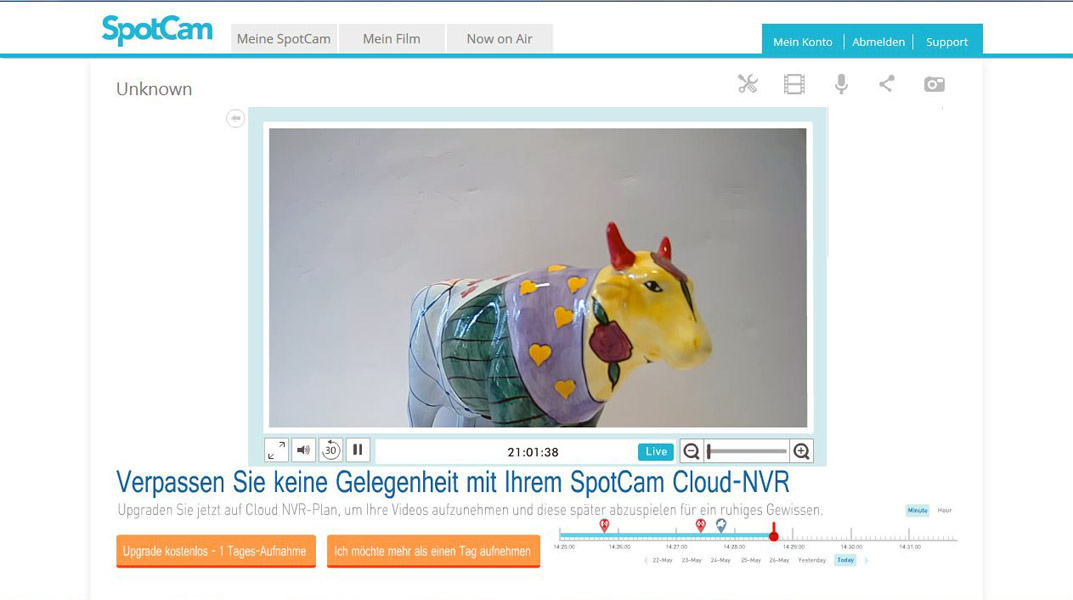Go to later dates with right arrow
This screenshot has height=600, width=1073.
coord(866,560)
